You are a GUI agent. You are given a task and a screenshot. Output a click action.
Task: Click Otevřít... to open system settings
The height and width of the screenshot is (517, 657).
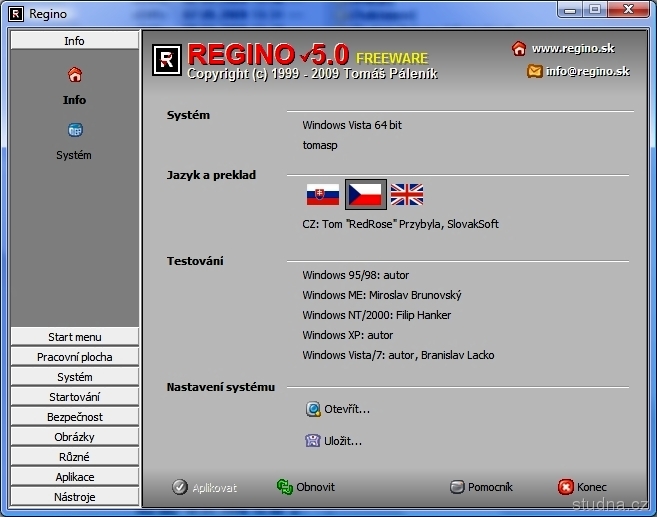346,409
